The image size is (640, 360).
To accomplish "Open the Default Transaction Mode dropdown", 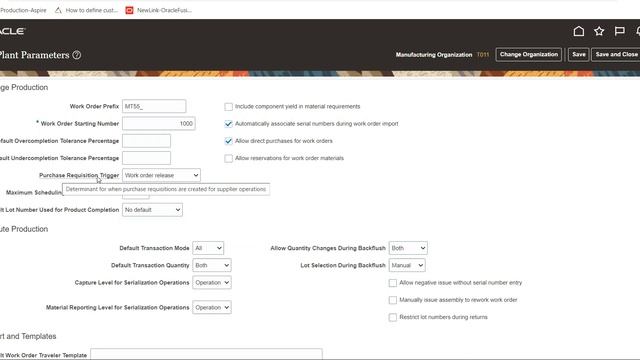I will coord(208,248).
